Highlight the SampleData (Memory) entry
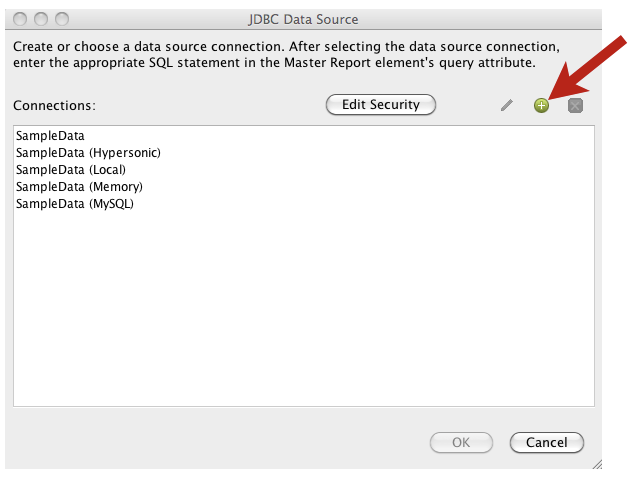Screen dimensions: 635x483 pos(79,186)
